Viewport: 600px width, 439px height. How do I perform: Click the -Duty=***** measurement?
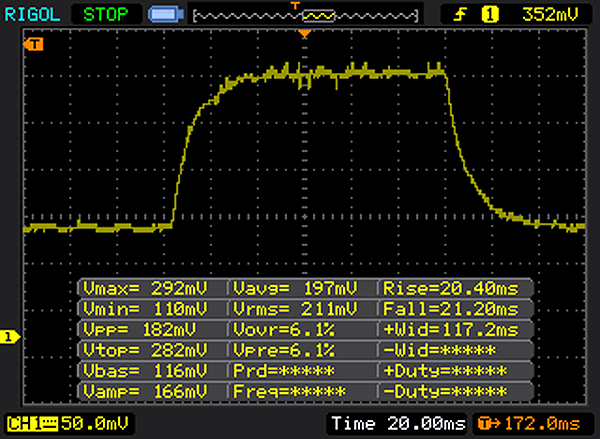445,392
